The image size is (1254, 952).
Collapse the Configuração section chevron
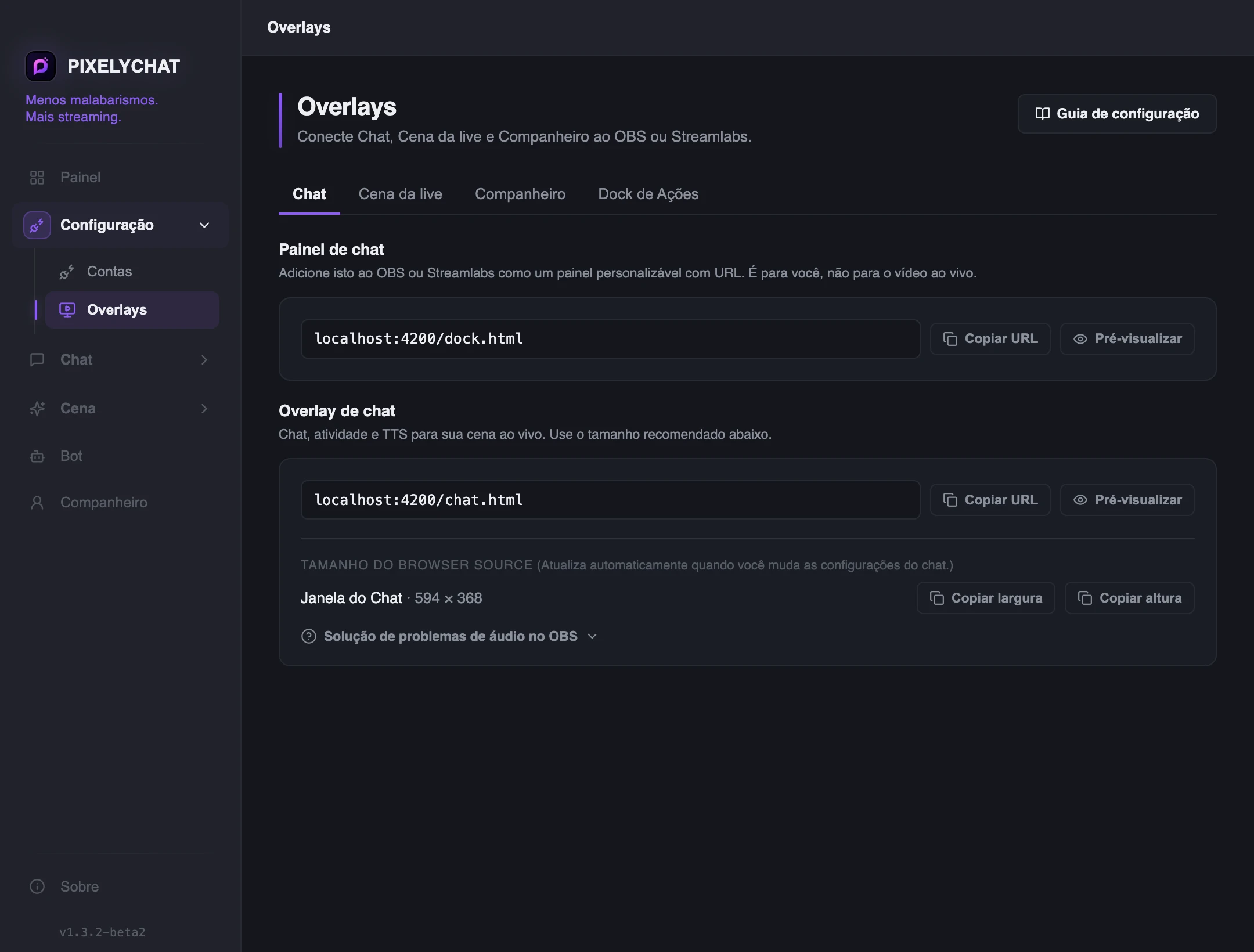tap(204, 225)
